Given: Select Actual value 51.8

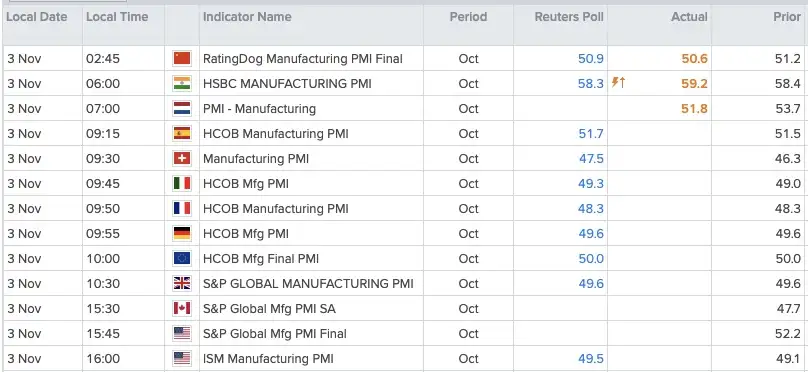Looking at the screenshot, I should (695, 109).
